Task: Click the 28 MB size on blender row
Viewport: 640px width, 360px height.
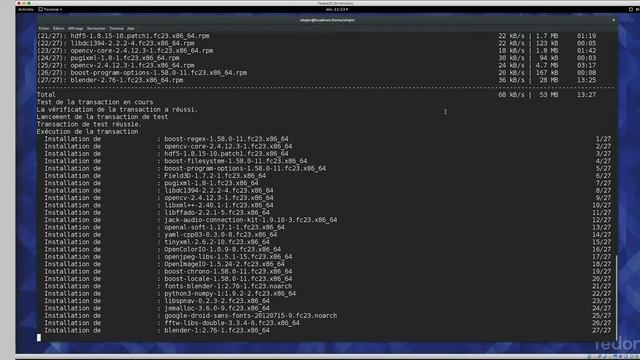Action: [x=548, y=80]
